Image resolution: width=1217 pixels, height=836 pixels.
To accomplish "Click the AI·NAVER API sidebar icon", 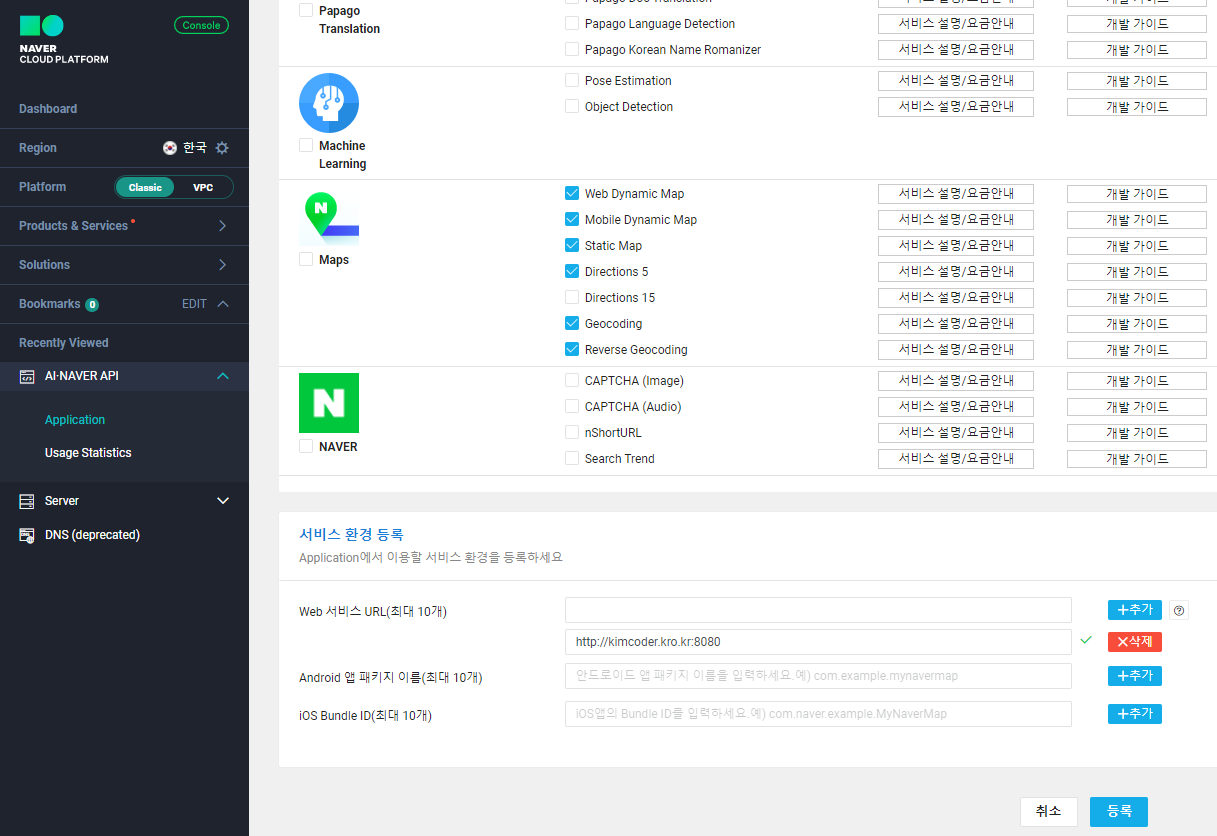I will point(27,376).
